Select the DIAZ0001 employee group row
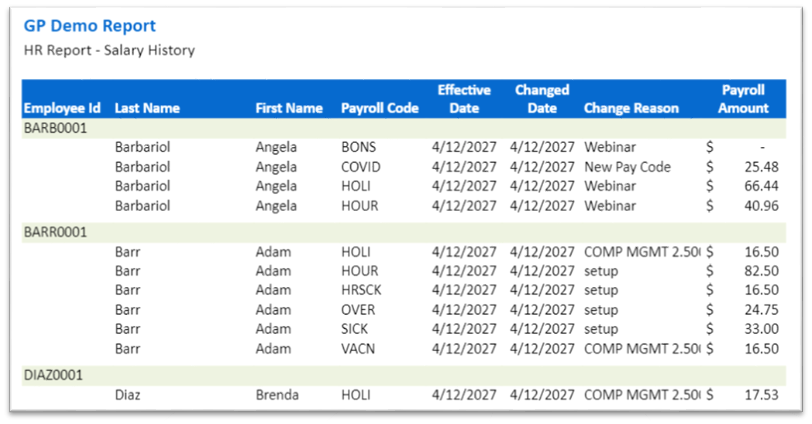Screen dimensions: 812x424 pyautogui.click(x=55, y=375)
